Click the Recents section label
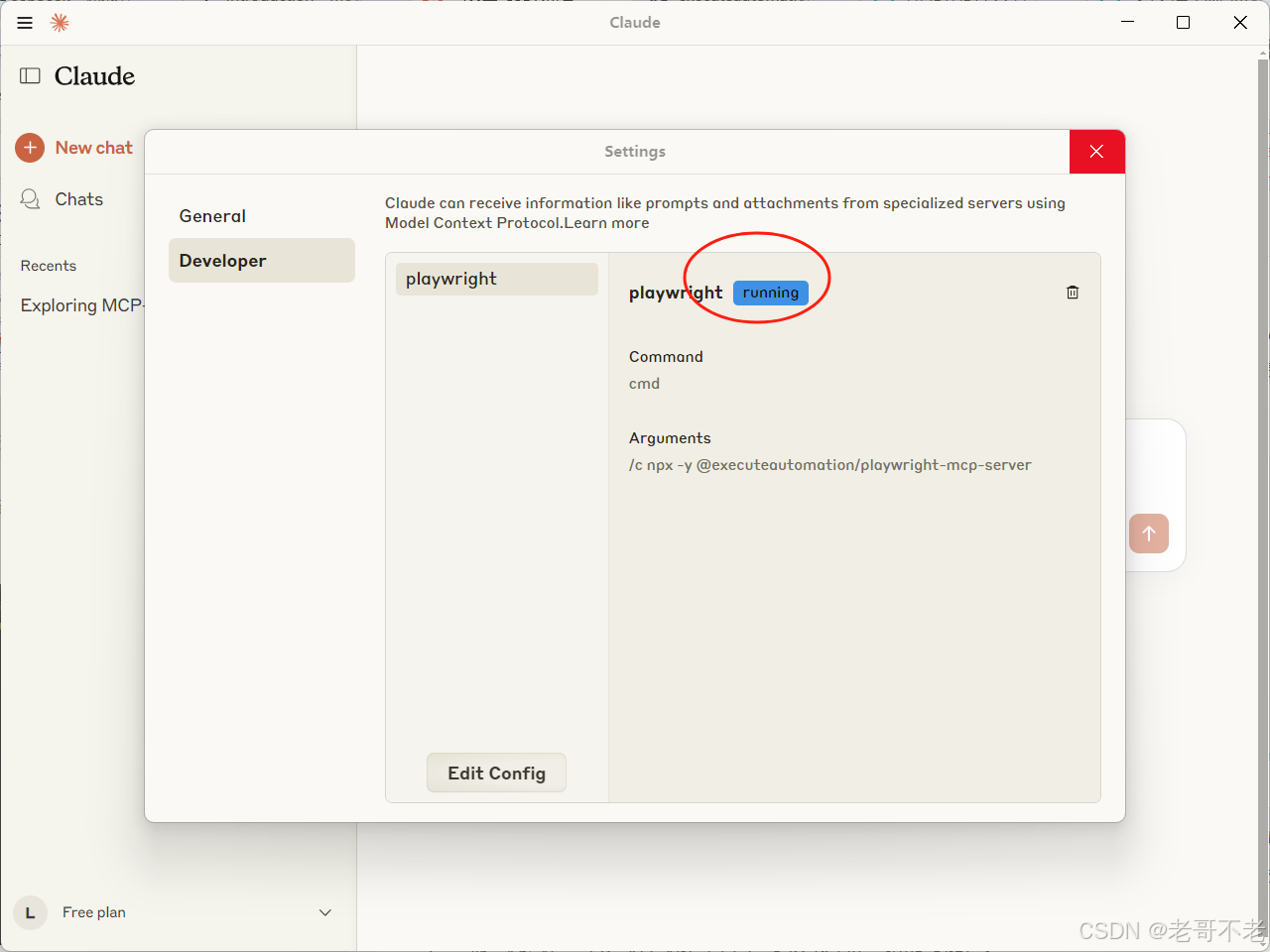The height and width of the screenshot is (952, 1270). [49, 266]
